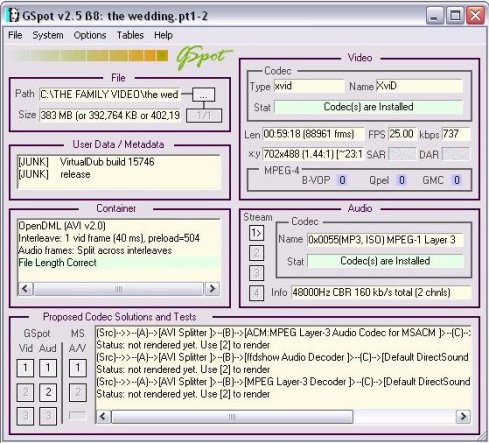
Task: Click the SAR field
Action: [402, 154]
